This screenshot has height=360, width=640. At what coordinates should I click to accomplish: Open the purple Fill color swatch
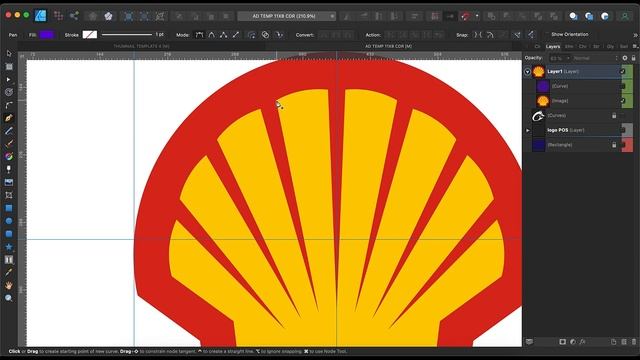tap(47, 35)
